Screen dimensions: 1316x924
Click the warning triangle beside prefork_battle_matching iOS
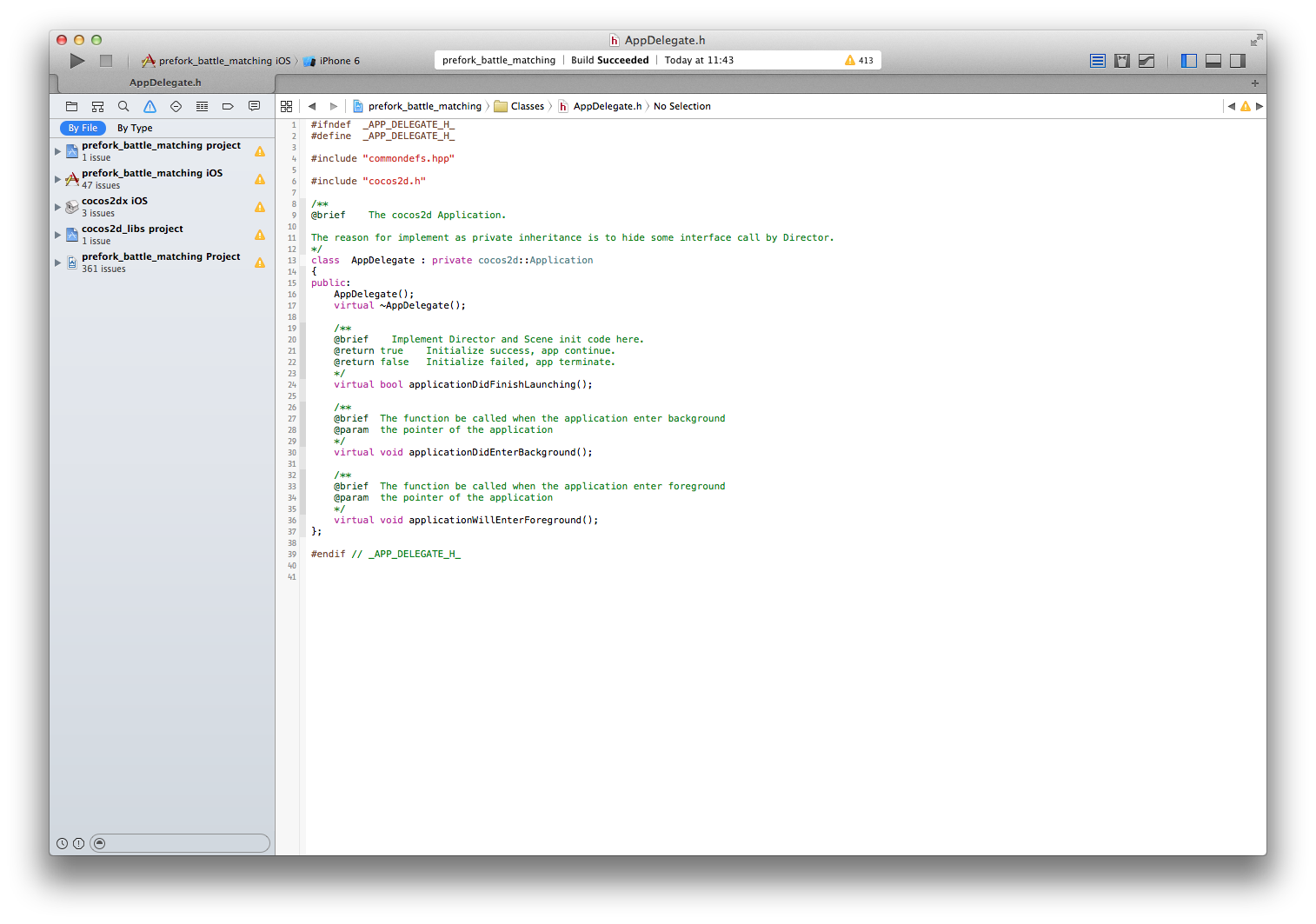point(260,179)
